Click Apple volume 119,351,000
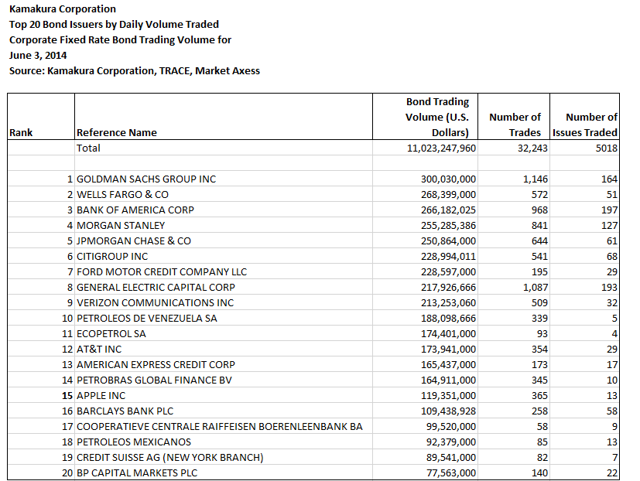Viewport: 640px width, 481px height. click(449, 396)
